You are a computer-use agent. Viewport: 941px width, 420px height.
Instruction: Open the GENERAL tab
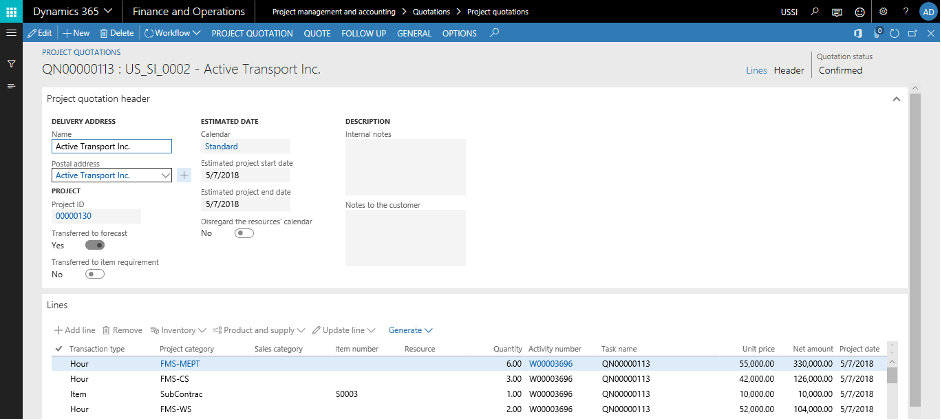pos(414,34)
